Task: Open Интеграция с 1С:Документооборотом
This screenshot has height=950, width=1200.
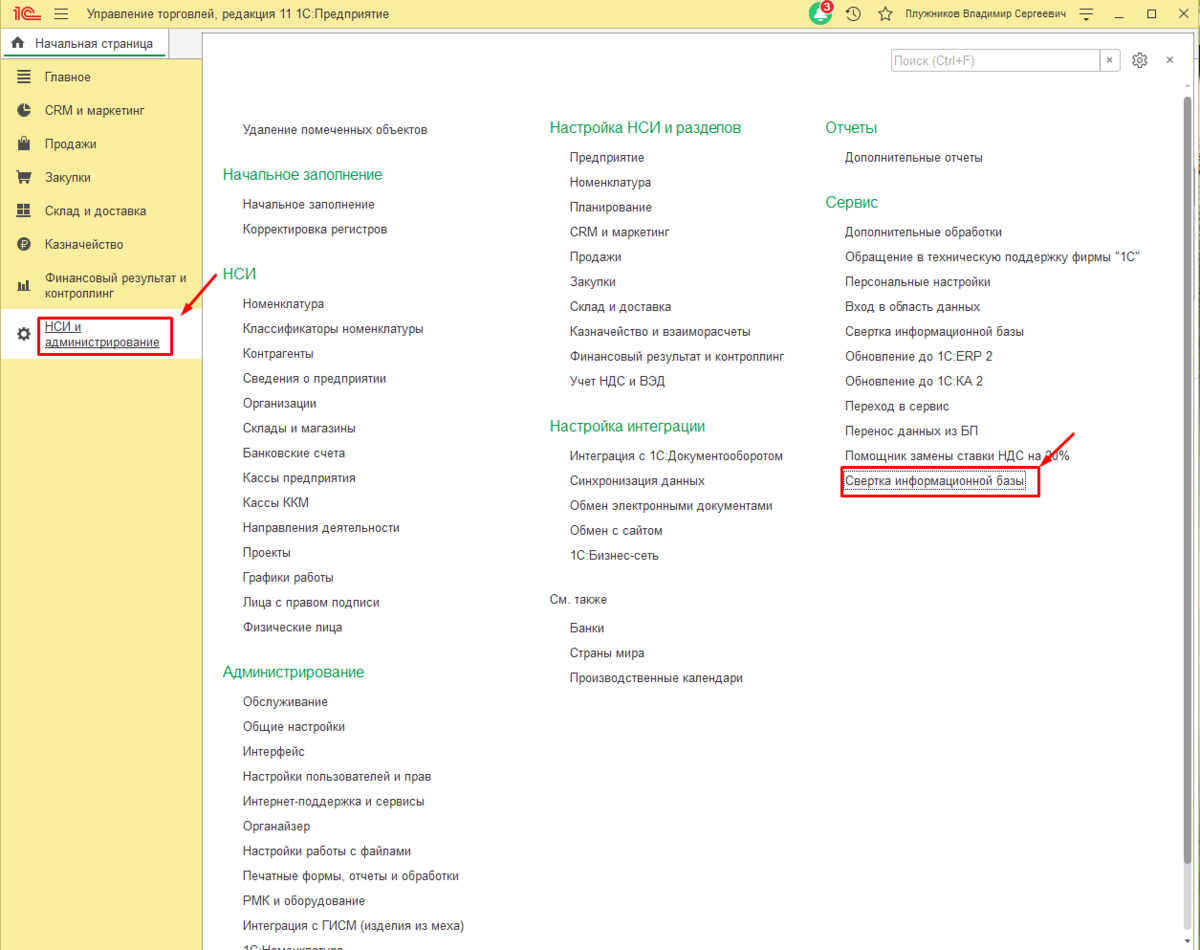Action: pyautogui.click(x=676, y=456)
